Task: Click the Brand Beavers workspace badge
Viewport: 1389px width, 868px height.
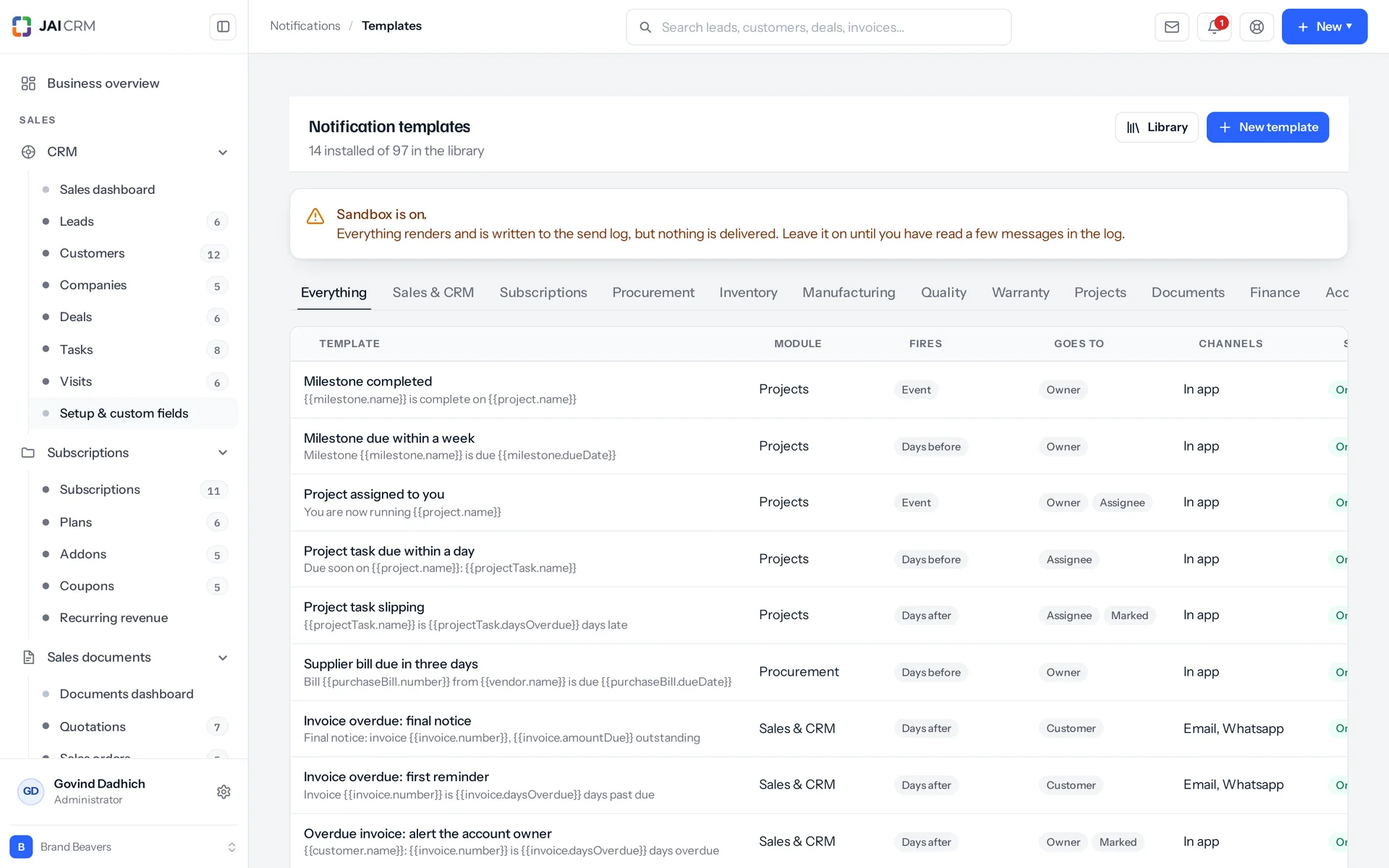Action: tap(21, 846)
